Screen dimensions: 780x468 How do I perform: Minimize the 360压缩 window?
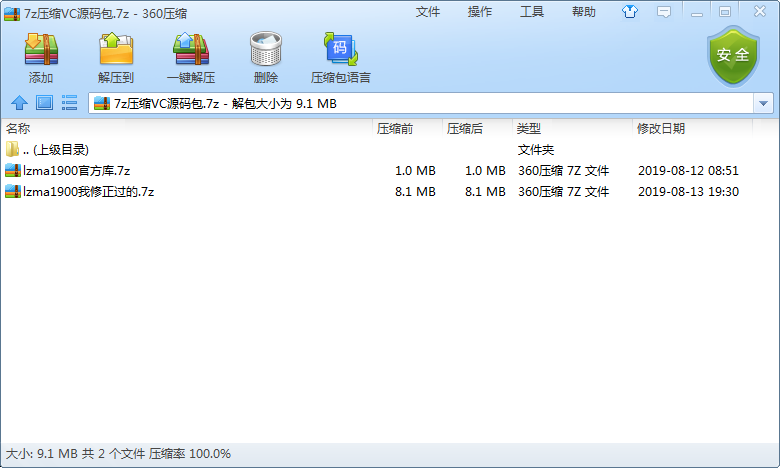pyautogui.click(x=697, y=12)
